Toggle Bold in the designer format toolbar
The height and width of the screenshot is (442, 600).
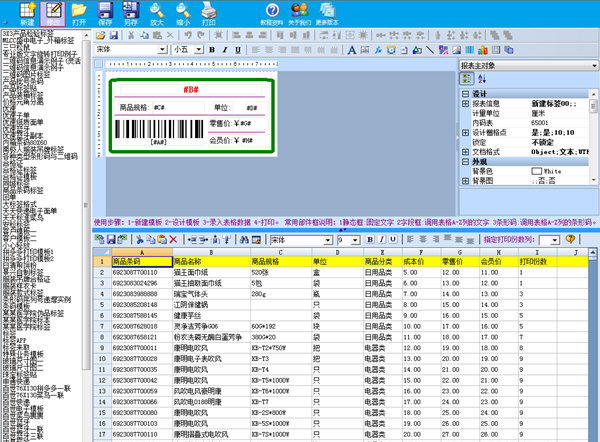[x=211, y=49]
